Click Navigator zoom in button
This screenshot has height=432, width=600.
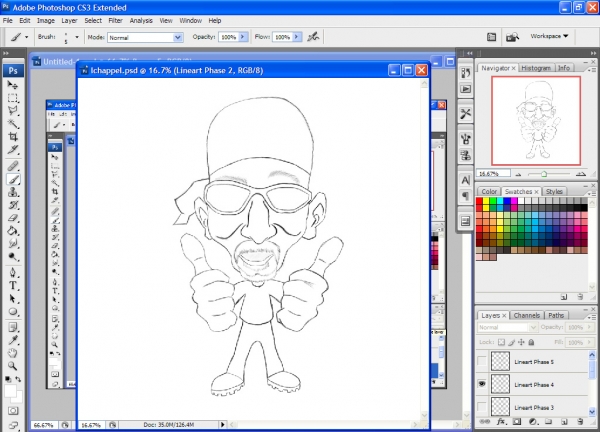coord(580,174)
